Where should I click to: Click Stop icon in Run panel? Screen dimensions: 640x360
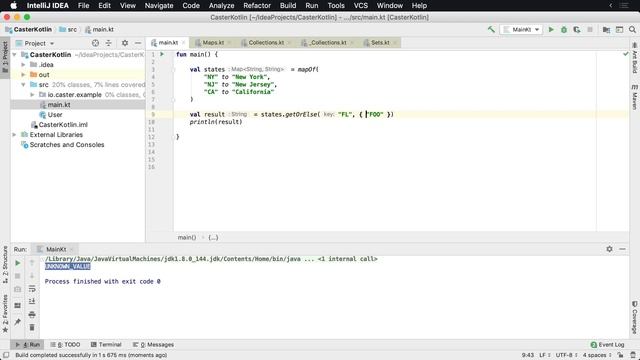click(x=18, y=276)
